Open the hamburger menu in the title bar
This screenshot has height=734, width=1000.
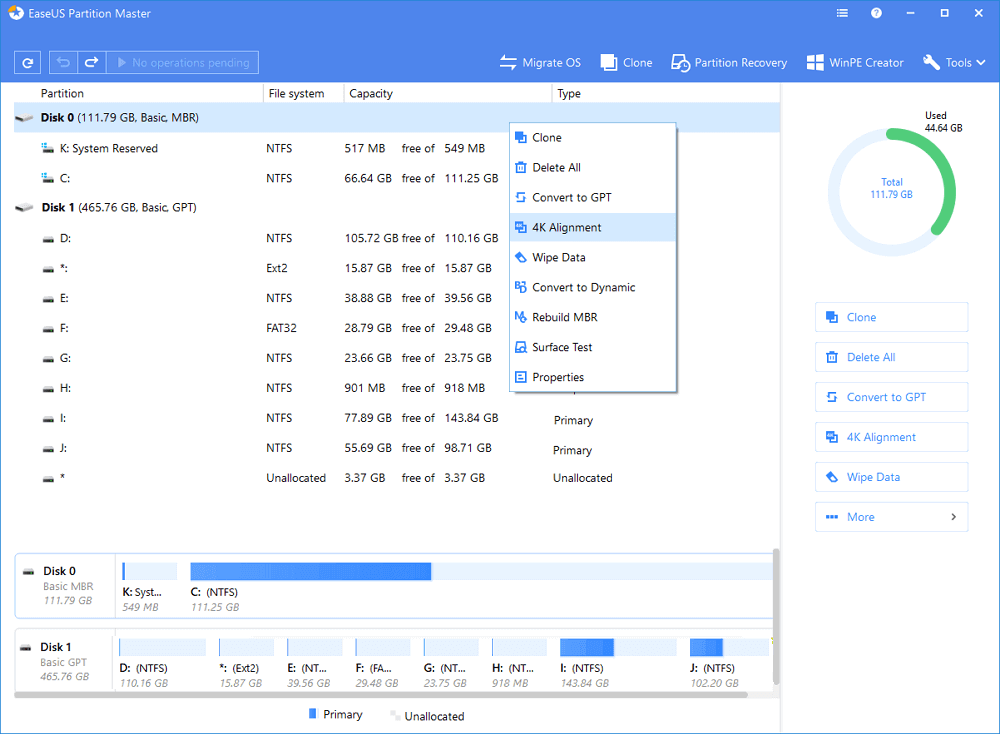coord(841,14)
